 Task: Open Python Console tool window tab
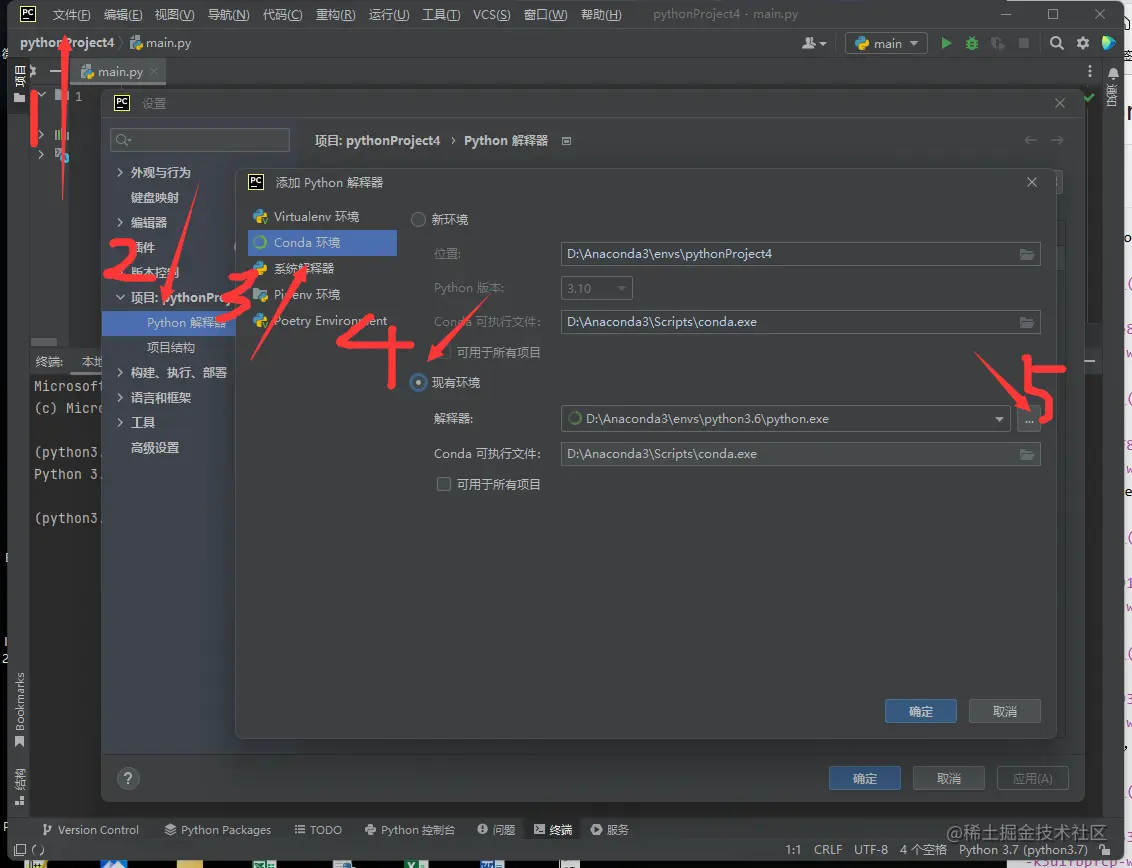pyautogui.click(x=409, y=830)
